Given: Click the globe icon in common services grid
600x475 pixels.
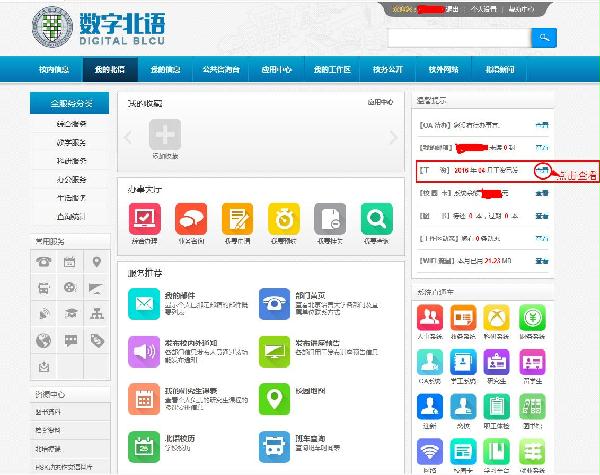Looking at the screenshot, I should coord(43,340).
